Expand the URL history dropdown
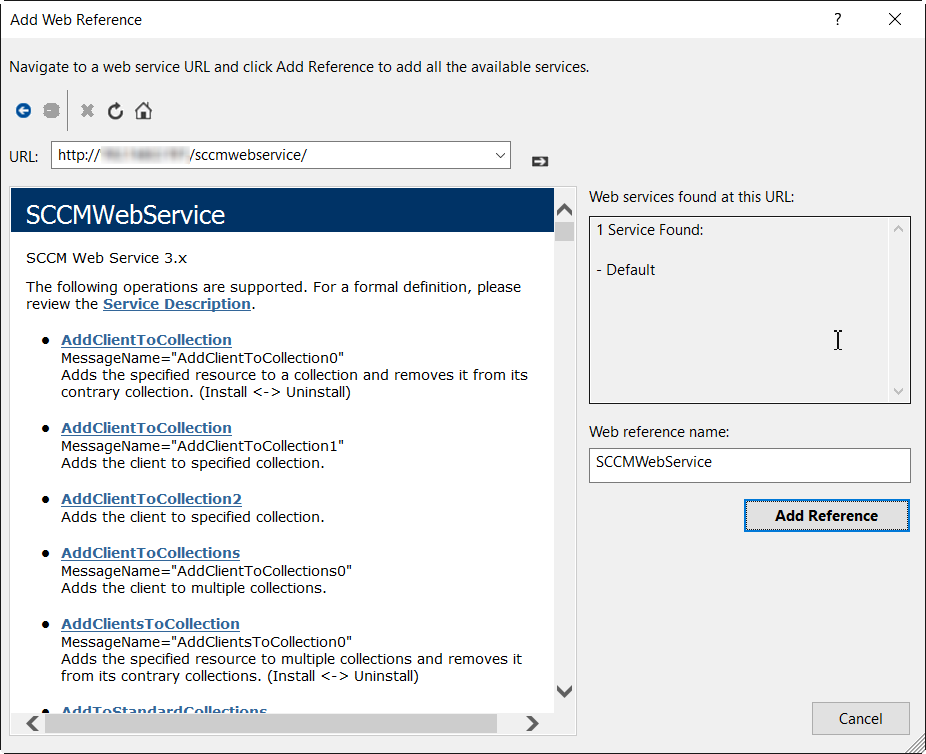 point(500,155)
